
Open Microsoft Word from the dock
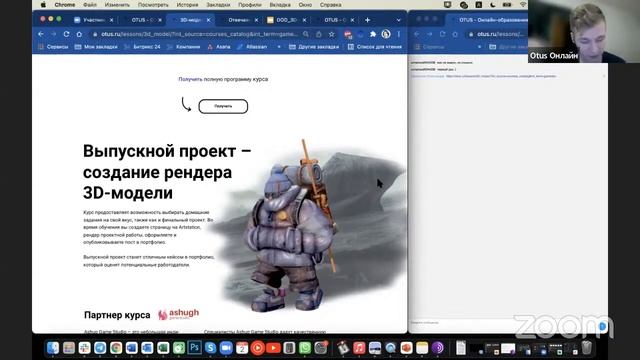pos(131,348)
